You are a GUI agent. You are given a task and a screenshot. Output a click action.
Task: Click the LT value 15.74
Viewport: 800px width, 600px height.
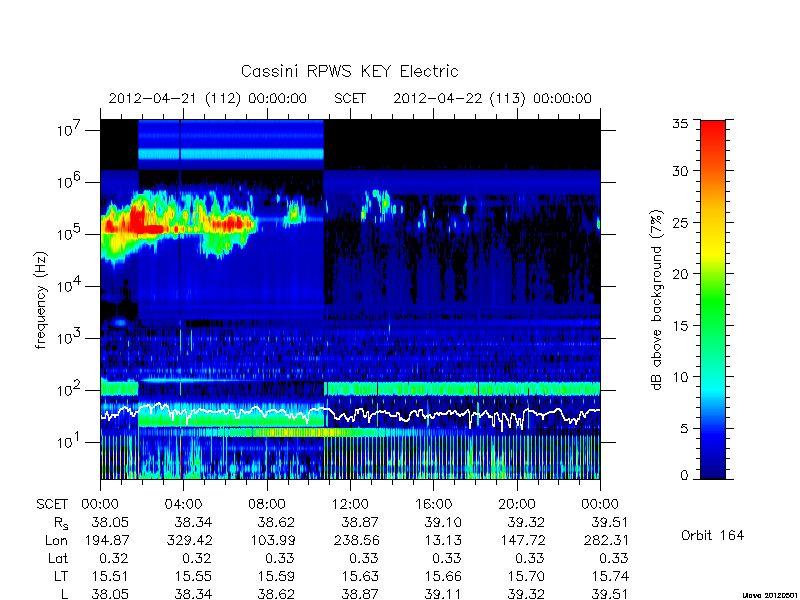[x=610, y=576]
